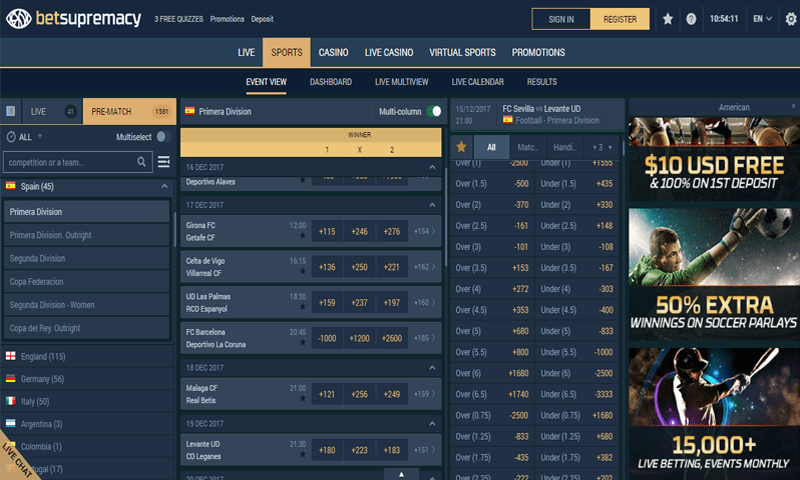Collapse the Spain (45) section
The height and width of the screenshot is (480, 800).
point(163,186)
